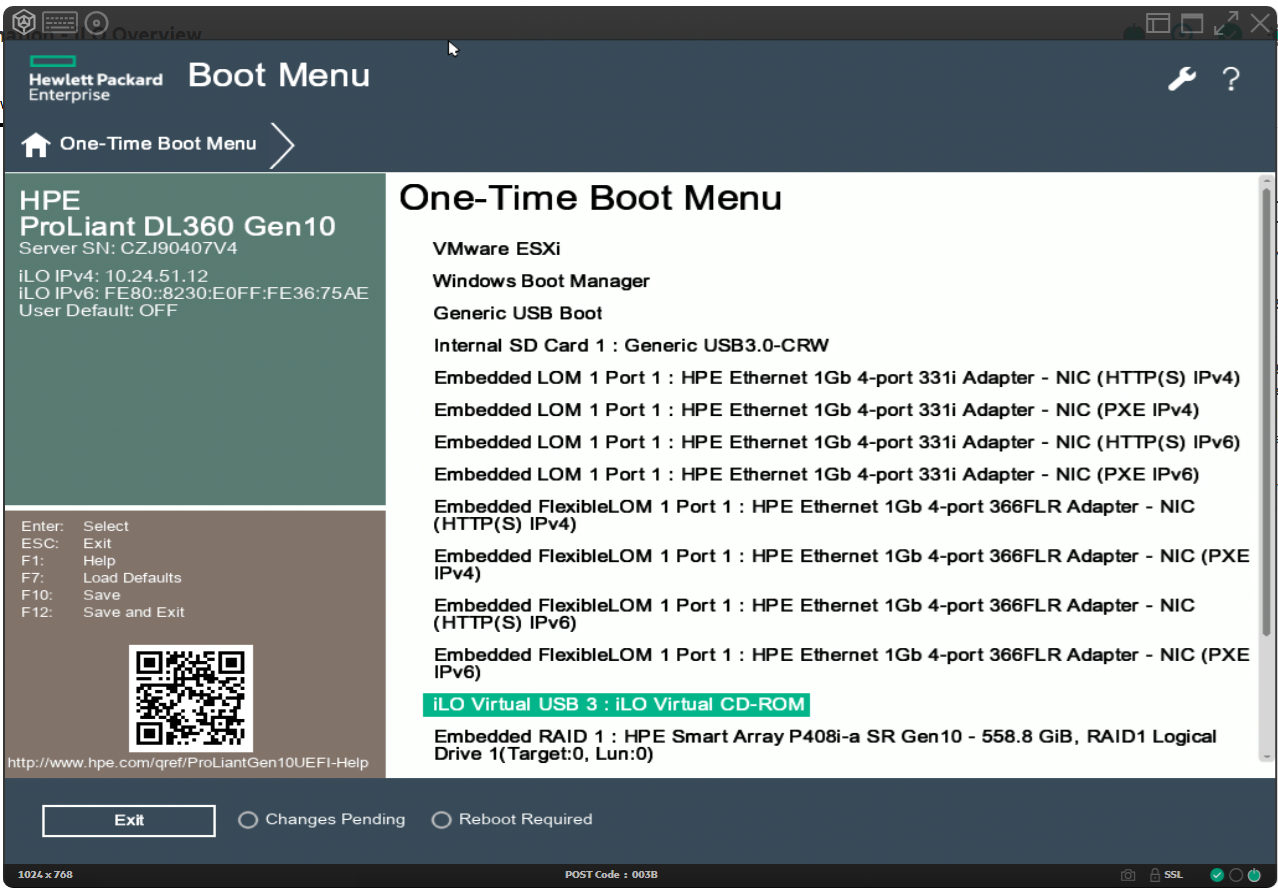Open the virtual keyboard icon
The height and width of the screenshot is (893, 1278).
60,22
